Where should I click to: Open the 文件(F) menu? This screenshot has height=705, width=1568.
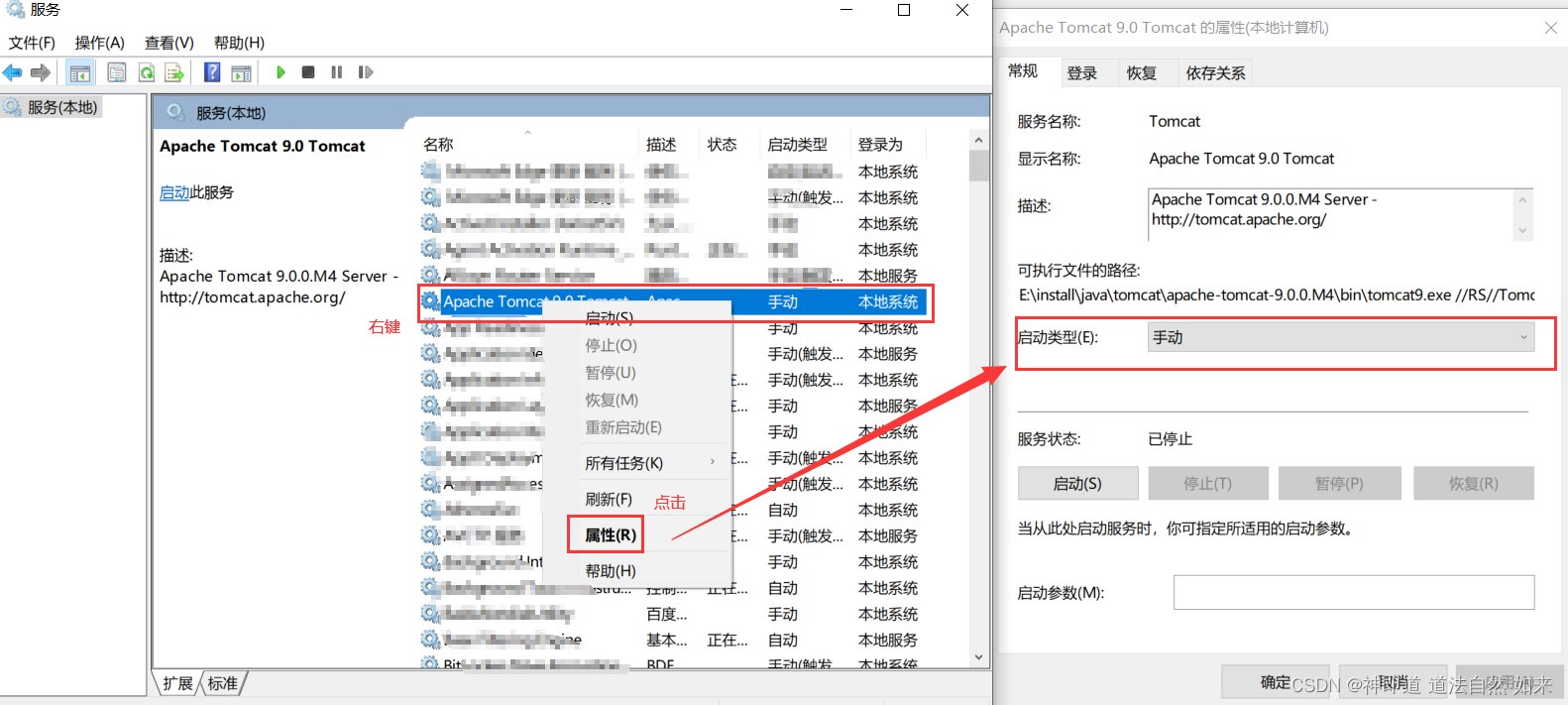coord(32,43)
